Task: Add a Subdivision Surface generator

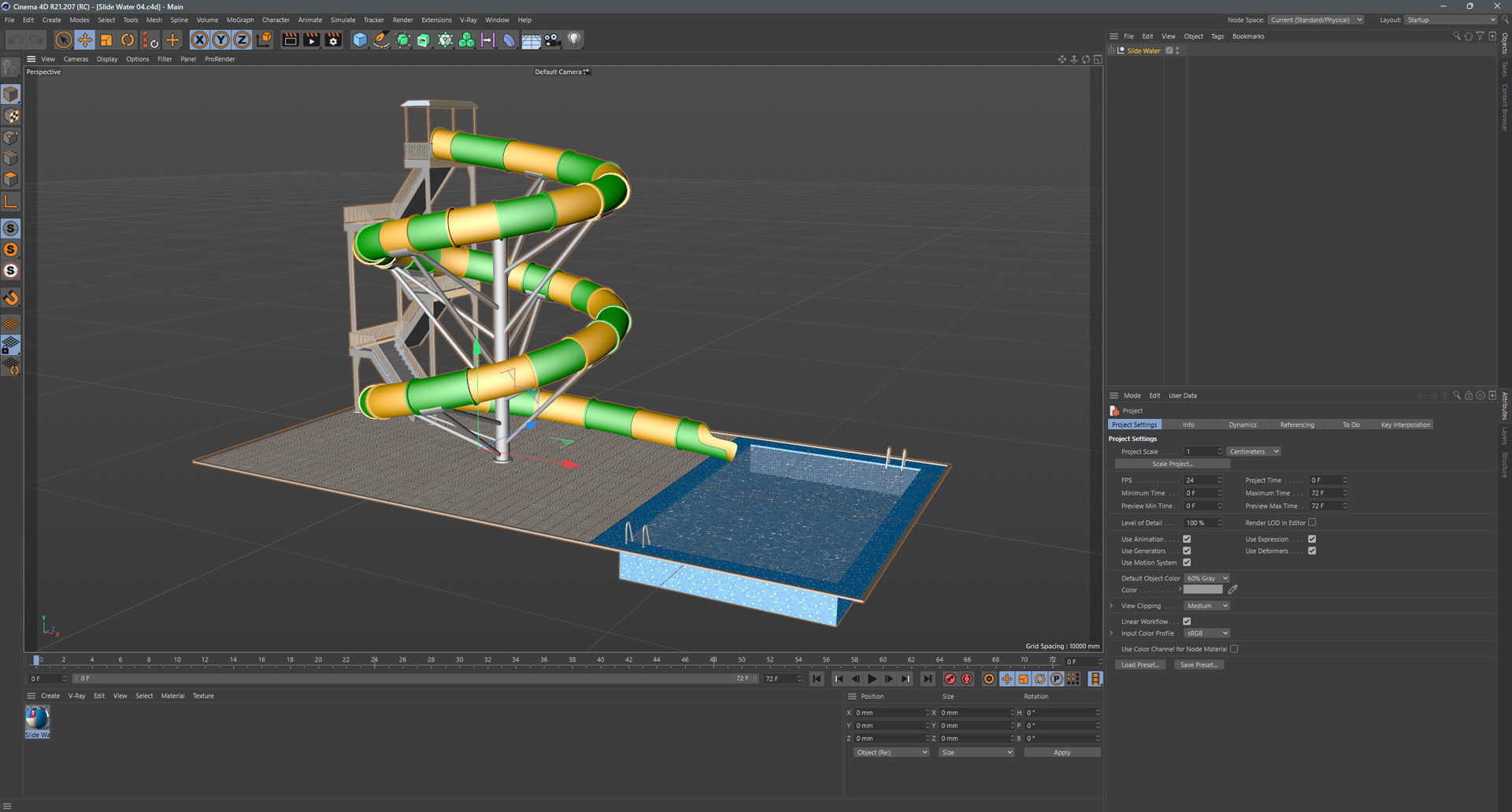Action: 402,40
